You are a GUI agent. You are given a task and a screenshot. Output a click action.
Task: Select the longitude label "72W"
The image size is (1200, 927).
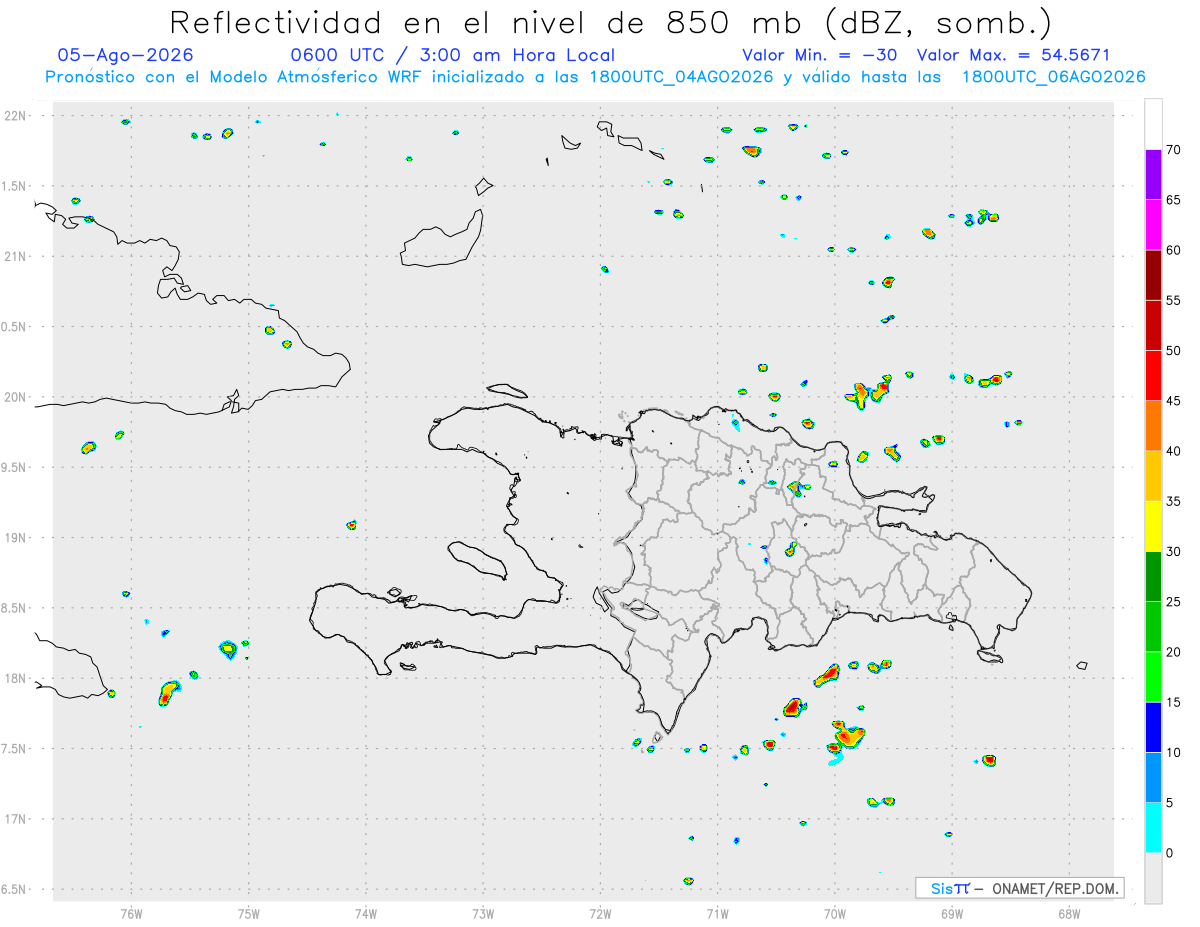pos(600,913)
